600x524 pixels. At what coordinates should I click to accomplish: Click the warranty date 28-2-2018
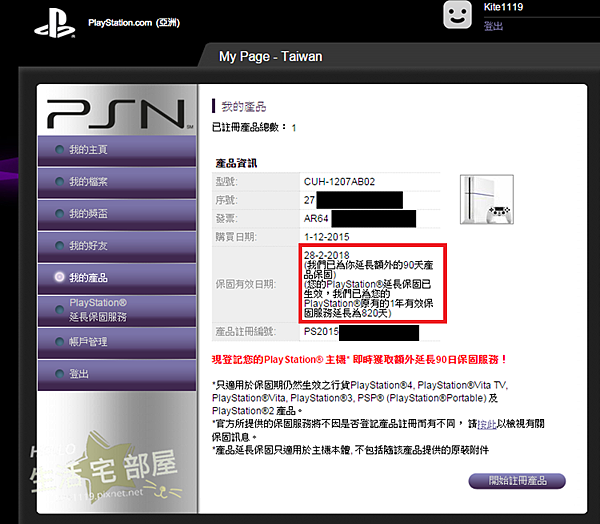[x=326, y=255]
